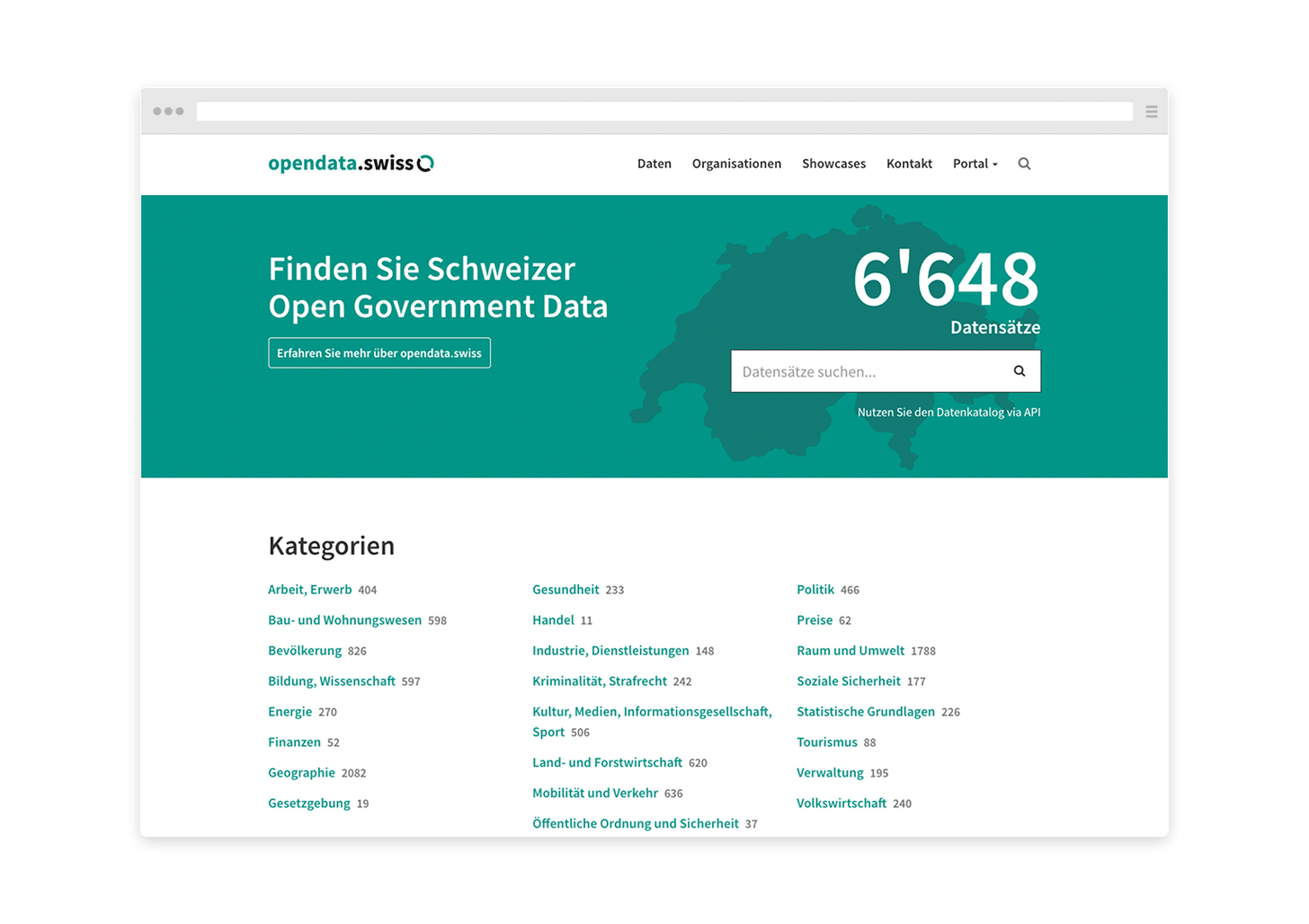The width and height of the screenshot is (1309, 924).
Task: Select the Tourismus category link
Action: [827, 742]
